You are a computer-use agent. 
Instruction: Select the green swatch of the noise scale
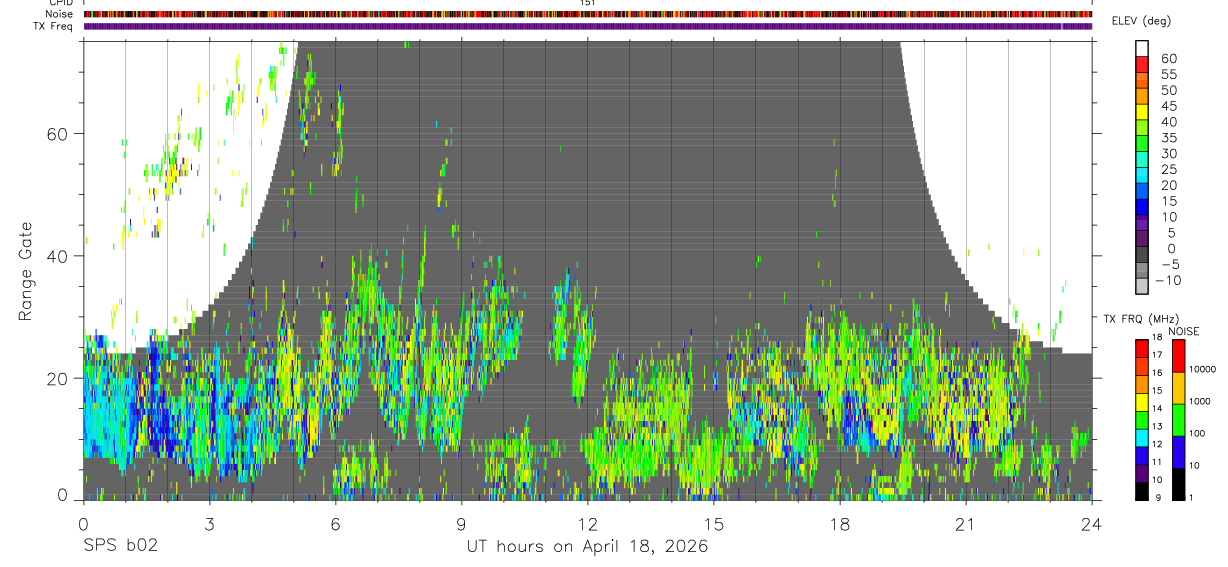1177,420
